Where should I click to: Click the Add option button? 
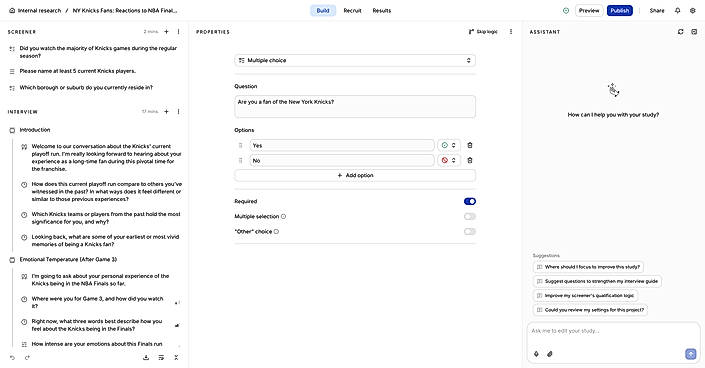coord(355,175)
